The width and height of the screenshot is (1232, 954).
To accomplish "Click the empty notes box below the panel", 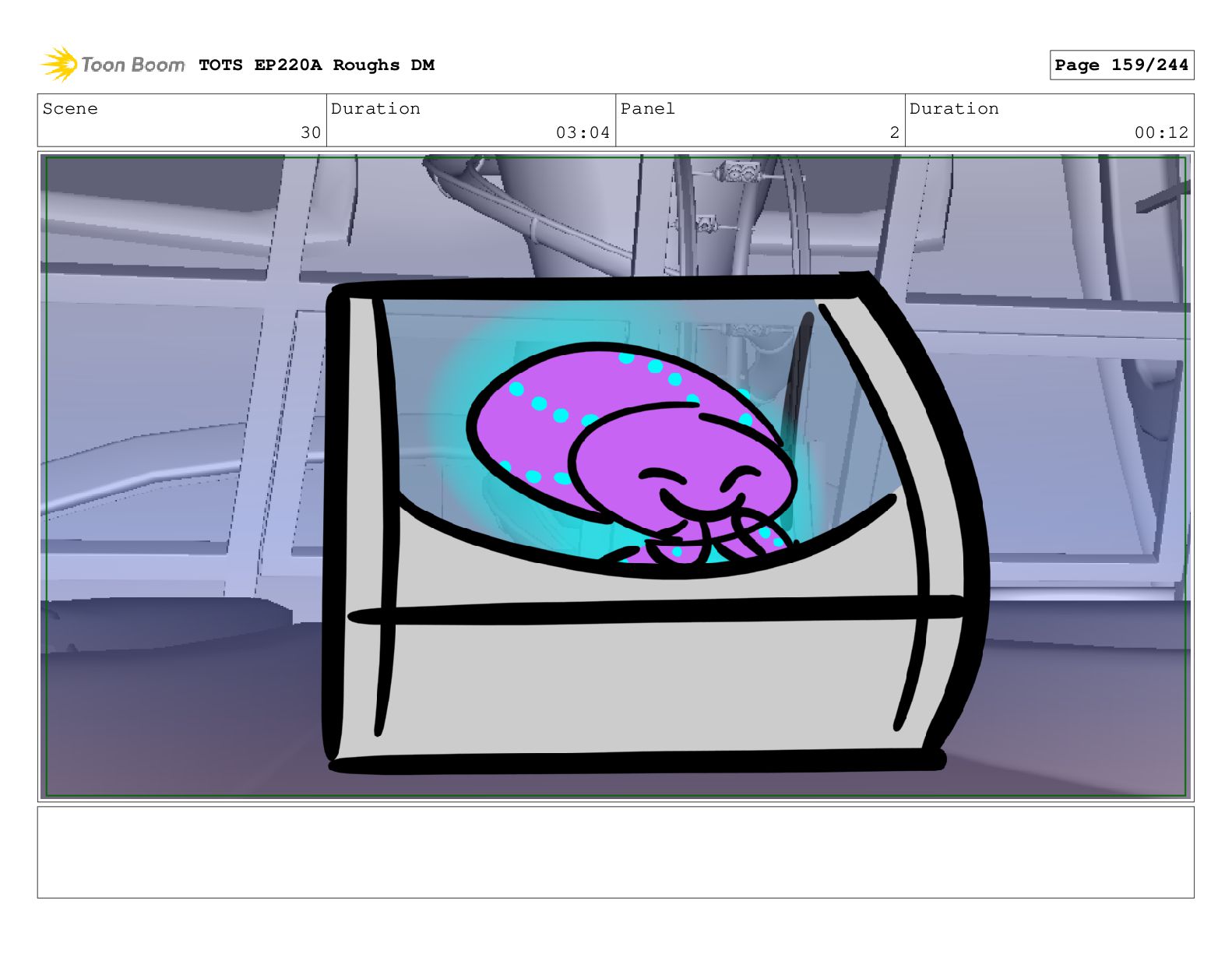I will (x=615, y=852).
